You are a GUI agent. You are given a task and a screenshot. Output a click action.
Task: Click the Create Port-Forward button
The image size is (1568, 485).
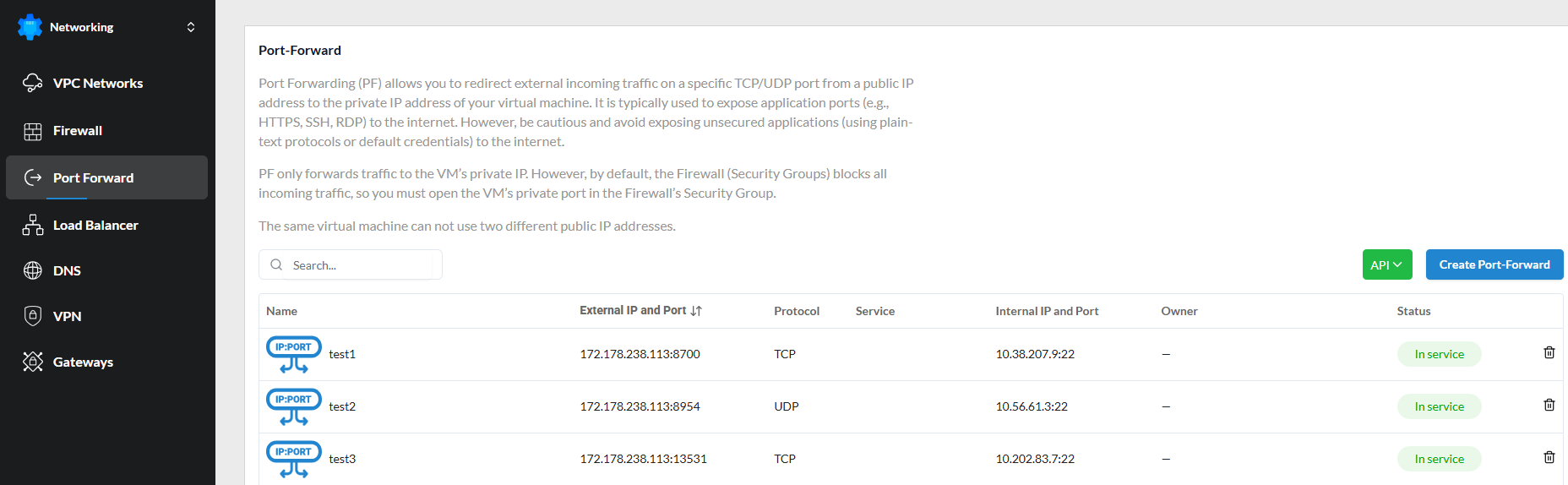(1494, 264)
